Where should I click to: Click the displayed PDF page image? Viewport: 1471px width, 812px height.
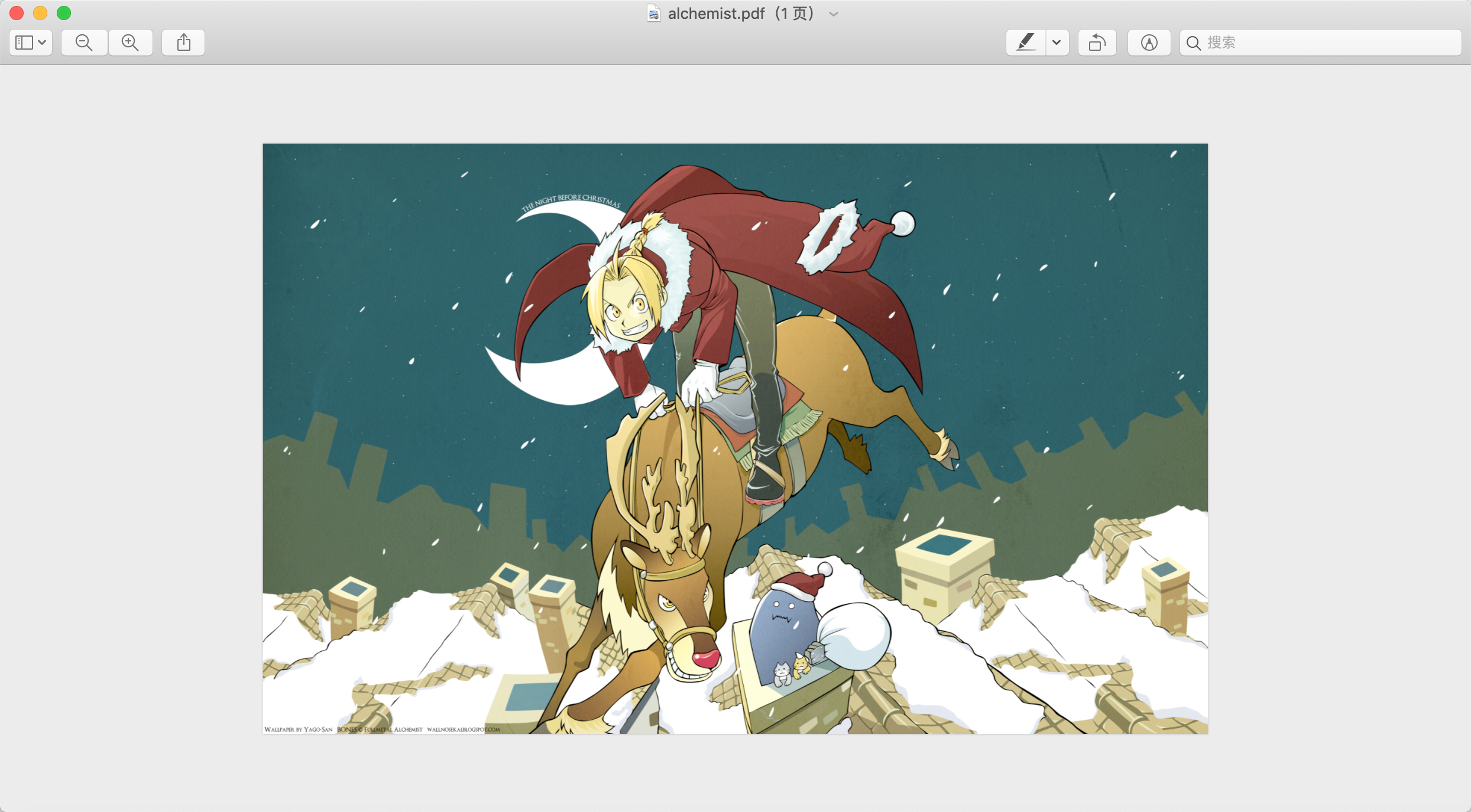point(735,439)
